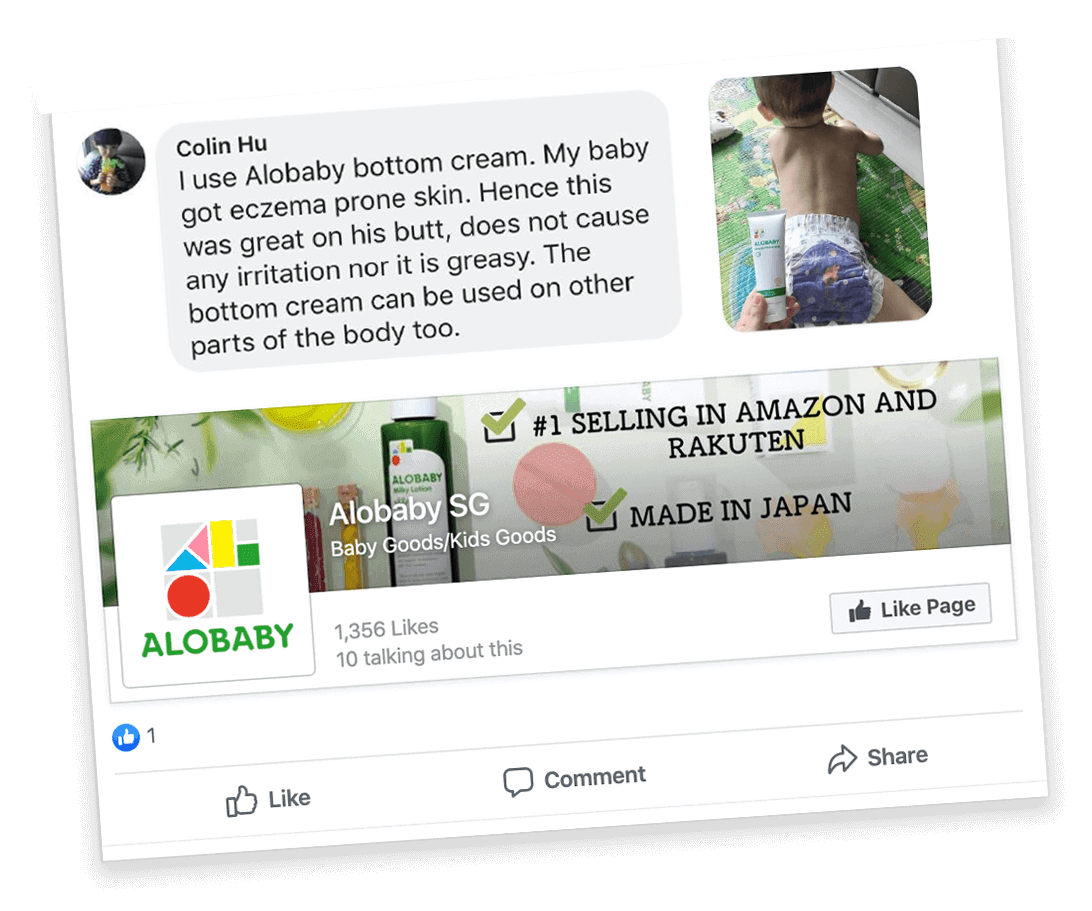Open the Alobaby SG page name

(x=410, y=510)
